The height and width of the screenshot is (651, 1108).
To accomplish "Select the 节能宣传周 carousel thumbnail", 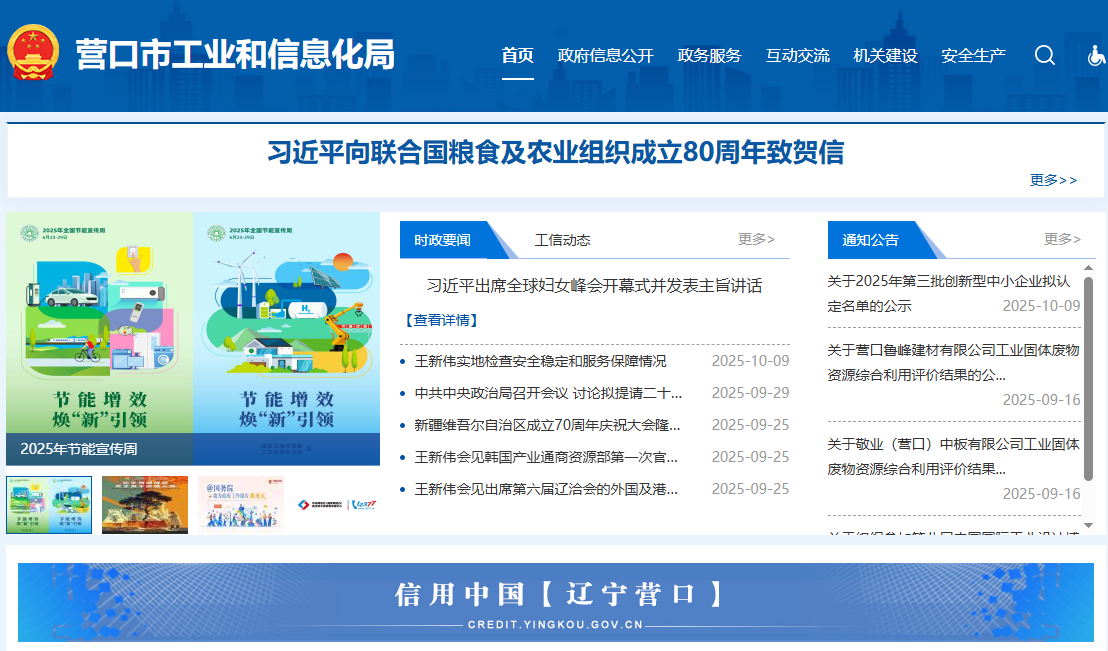I will click(x=49, y=504).
